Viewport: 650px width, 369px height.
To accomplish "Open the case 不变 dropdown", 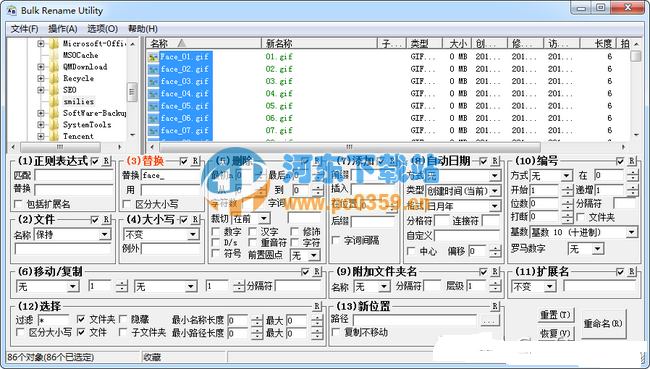I will 193,235.
